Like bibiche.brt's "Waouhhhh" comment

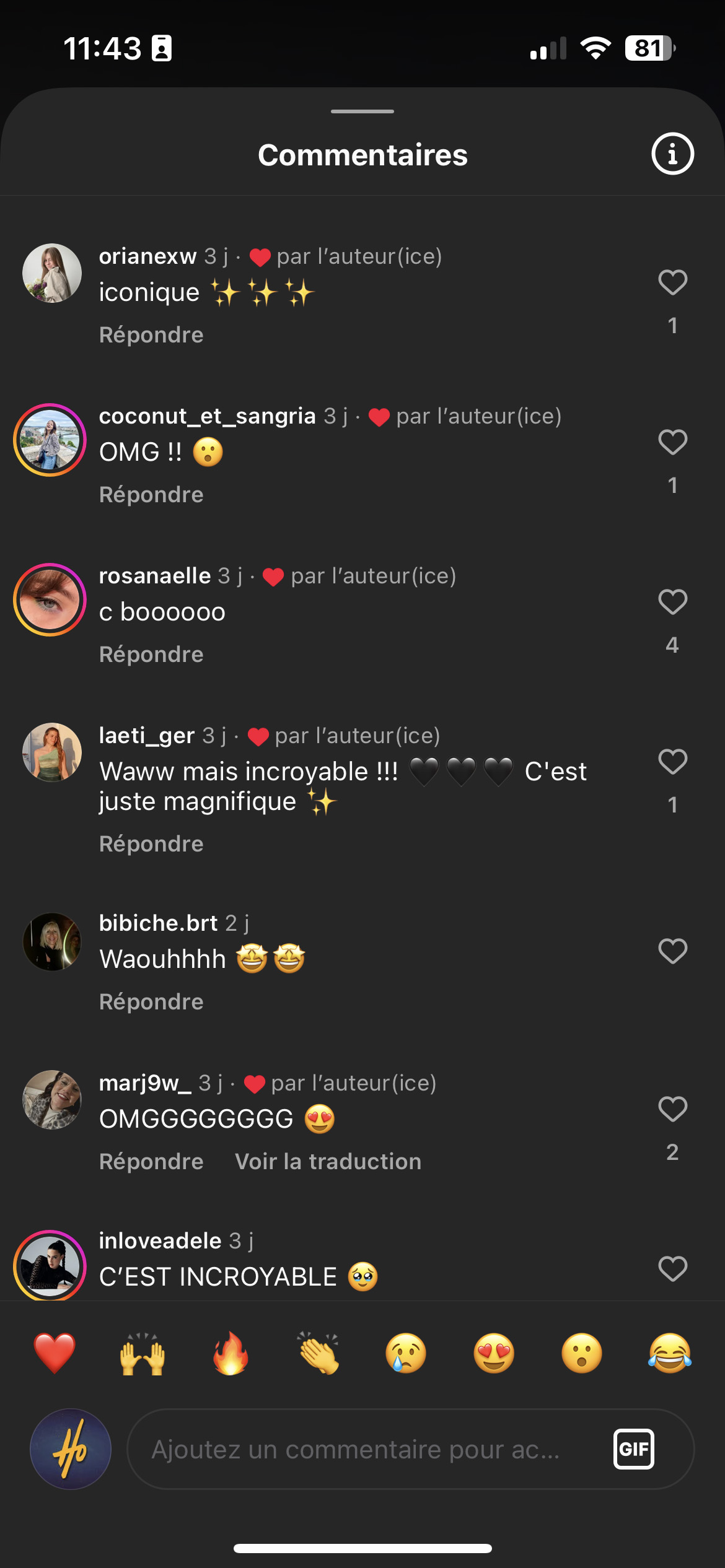point(672,951)
